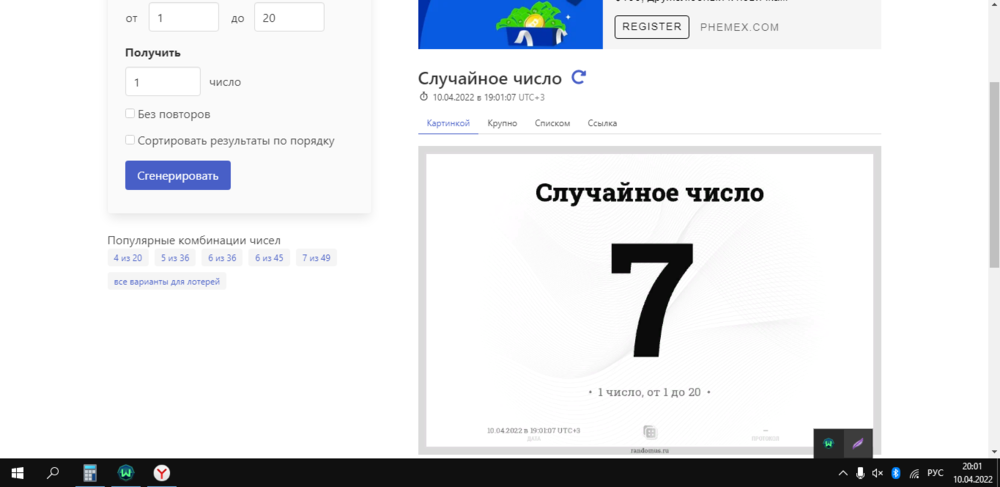
Task: Click the text '10.04.2022 в 19:01:07 UTC+3' under heading
Action: click(489, 98)
